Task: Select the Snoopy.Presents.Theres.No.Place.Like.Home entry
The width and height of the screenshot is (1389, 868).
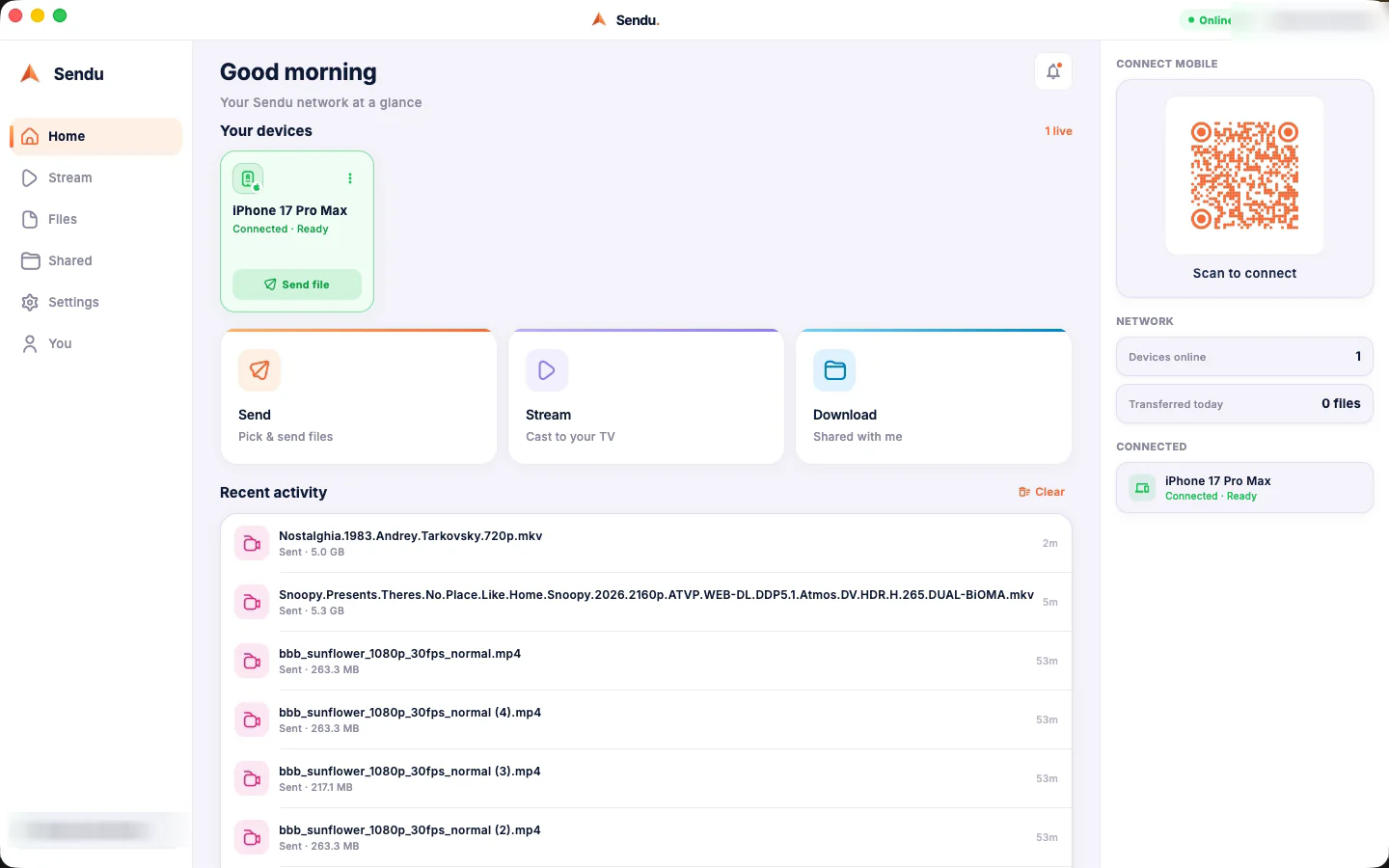Action: pyautogui.click(x=646, y=603)
